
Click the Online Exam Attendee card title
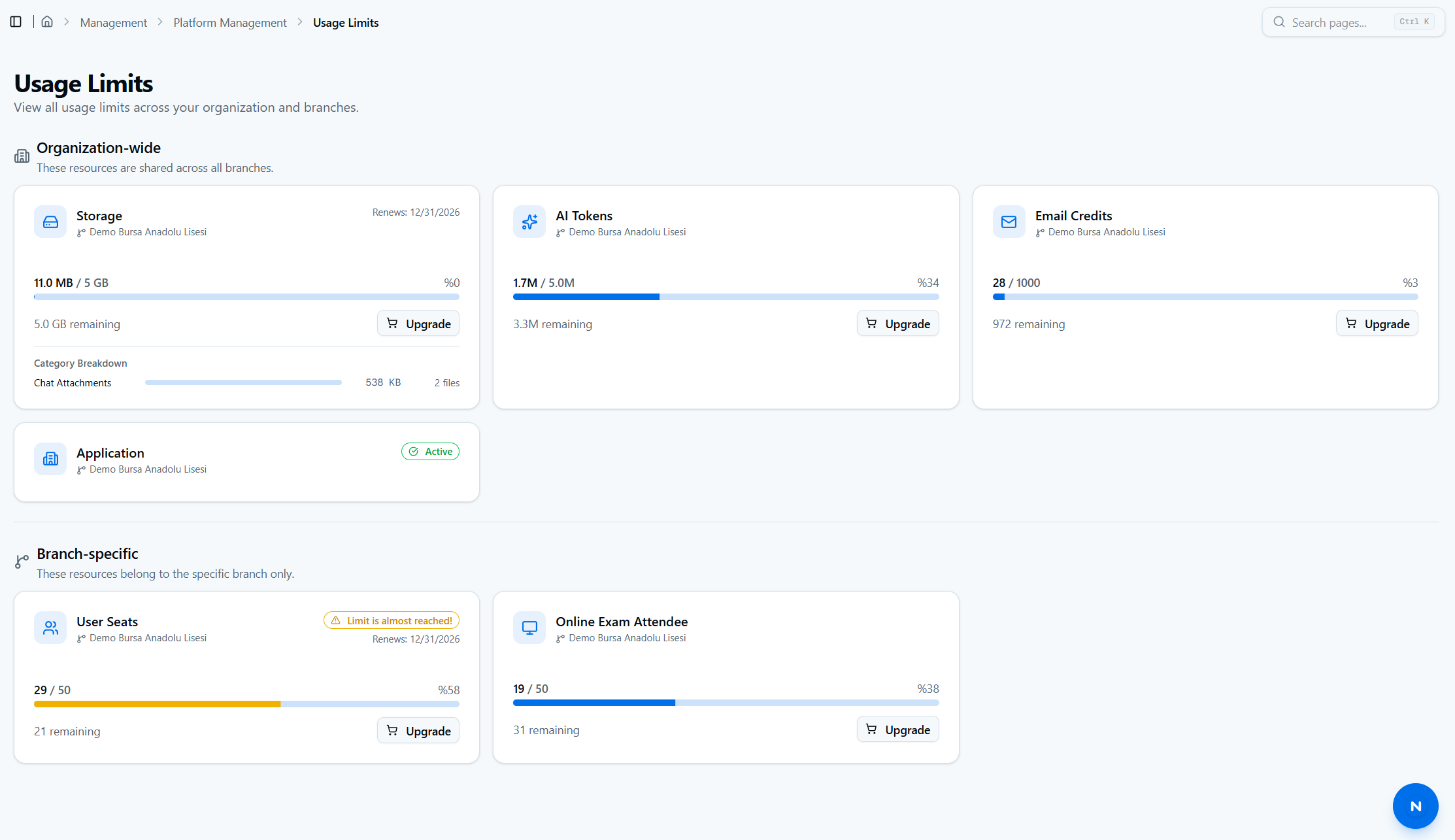(622, 622)
